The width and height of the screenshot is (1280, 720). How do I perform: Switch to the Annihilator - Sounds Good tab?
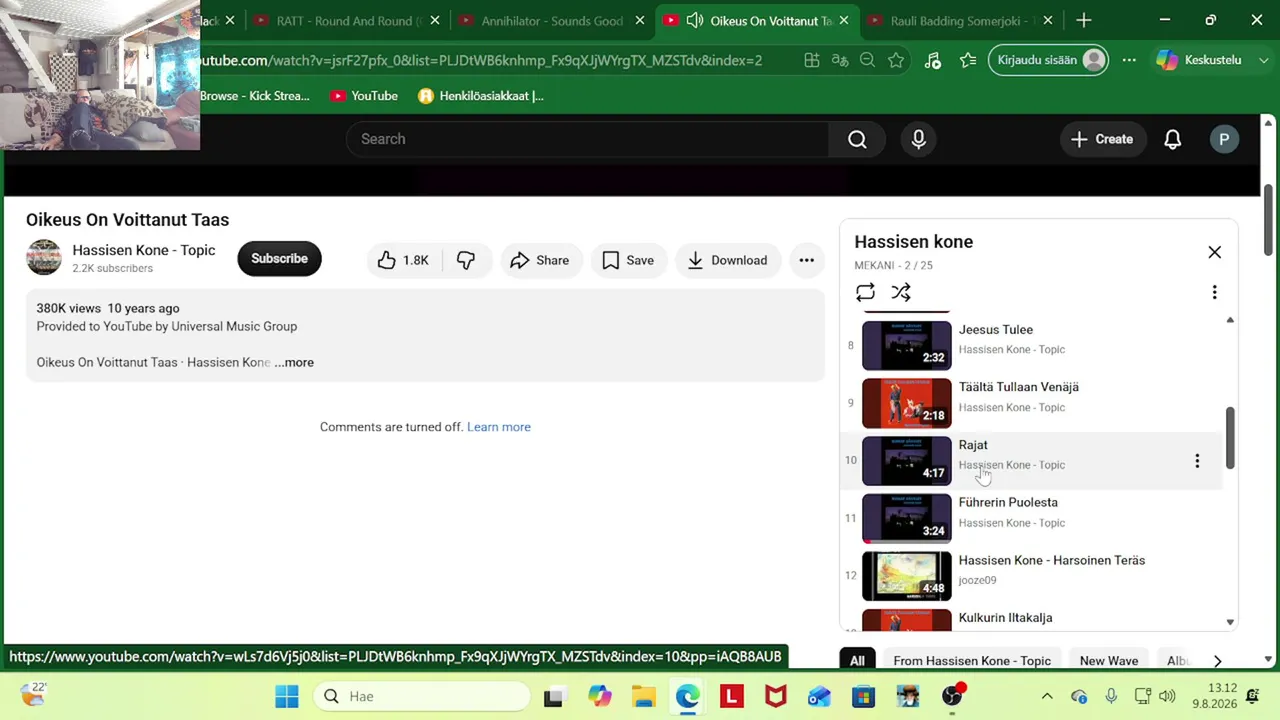(x=552, y=20)
